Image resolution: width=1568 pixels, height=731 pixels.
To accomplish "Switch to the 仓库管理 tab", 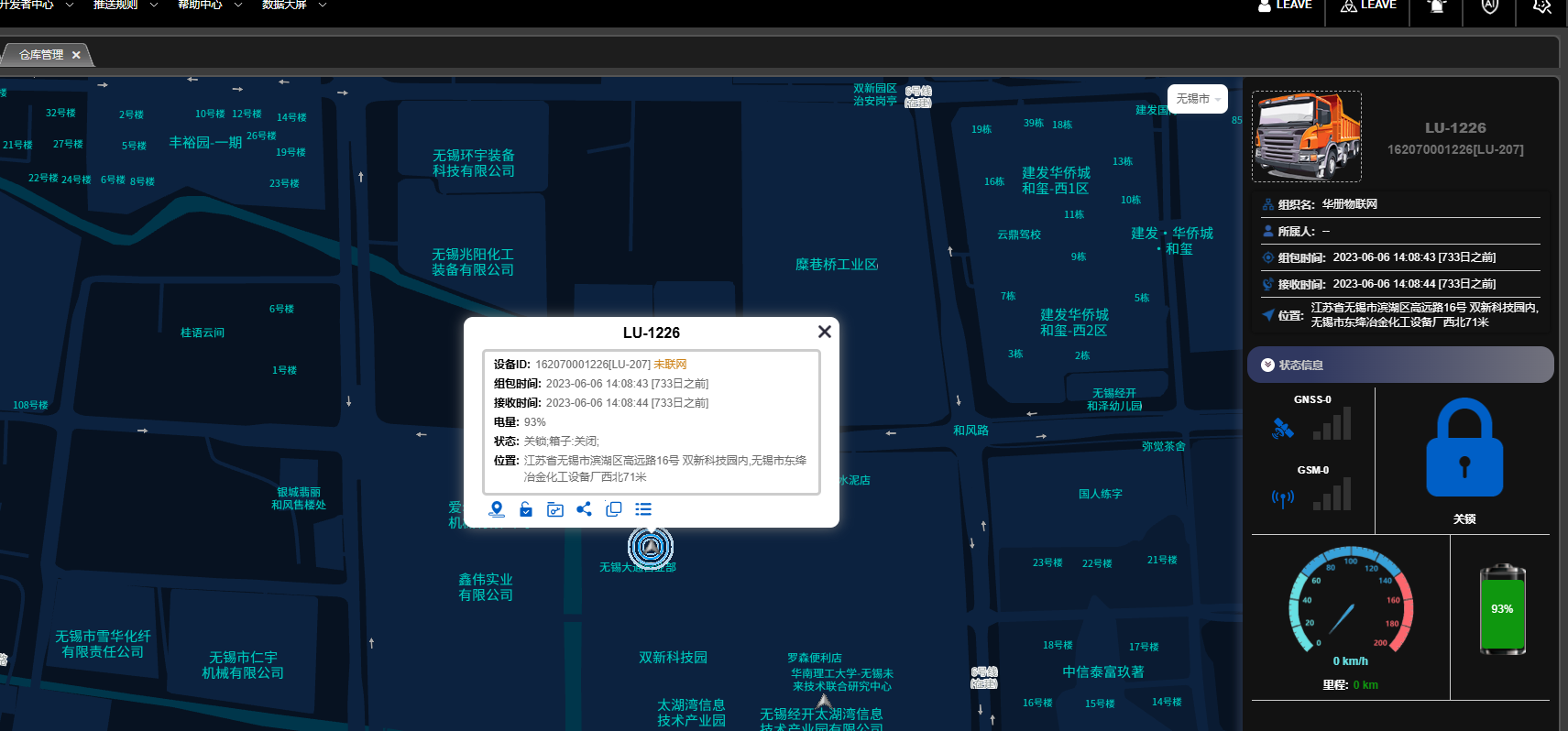I will tap(41, 55).
